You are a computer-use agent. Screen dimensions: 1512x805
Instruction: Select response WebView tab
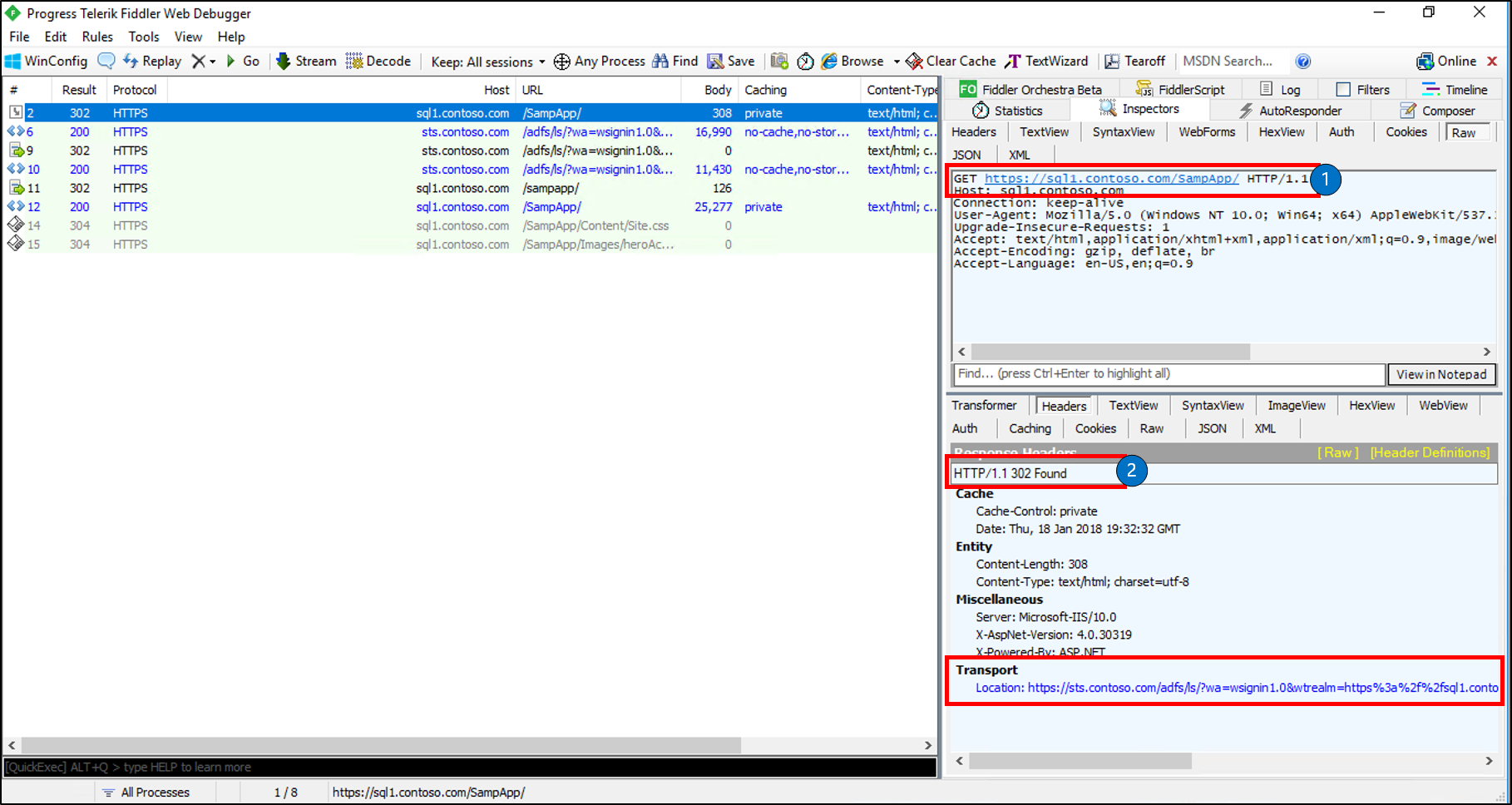coord(1443,405)
